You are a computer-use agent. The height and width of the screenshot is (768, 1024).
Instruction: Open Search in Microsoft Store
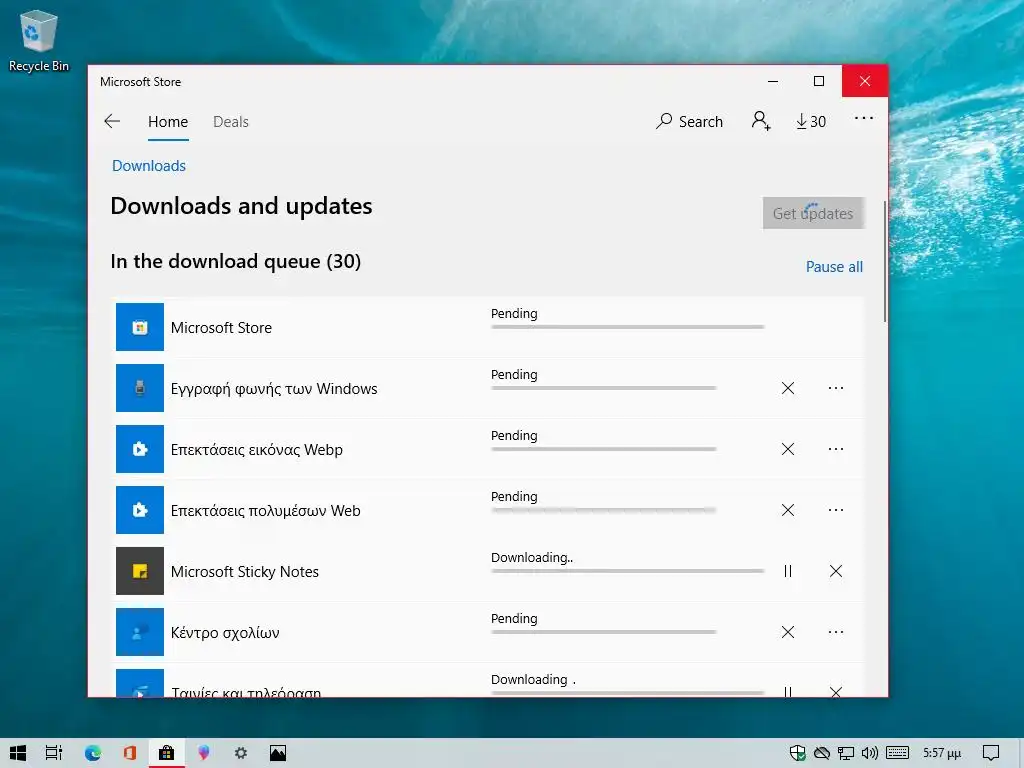[690, 121]
